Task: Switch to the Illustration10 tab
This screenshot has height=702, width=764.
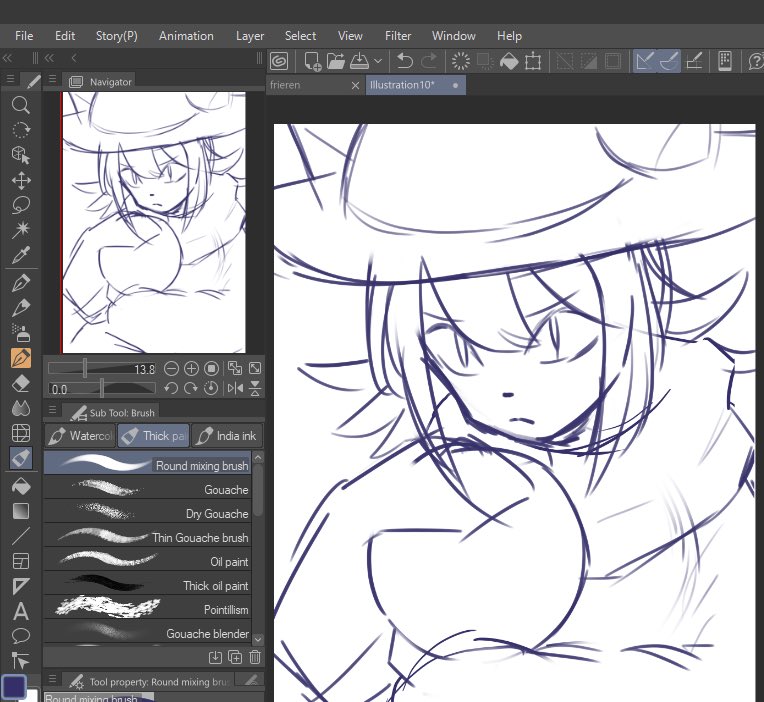Action: tap(416, 85)
